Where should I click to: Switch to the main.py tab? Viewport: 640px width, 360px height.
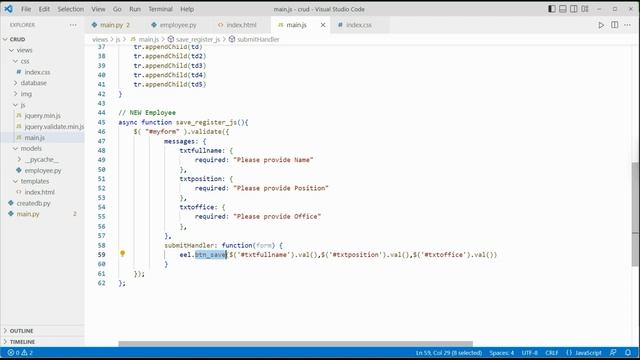pos(111,25)
